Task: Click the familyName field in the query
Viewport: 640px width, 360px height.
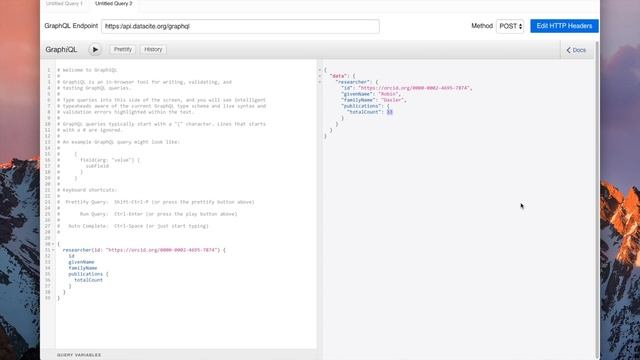Action: pos(82,268)
